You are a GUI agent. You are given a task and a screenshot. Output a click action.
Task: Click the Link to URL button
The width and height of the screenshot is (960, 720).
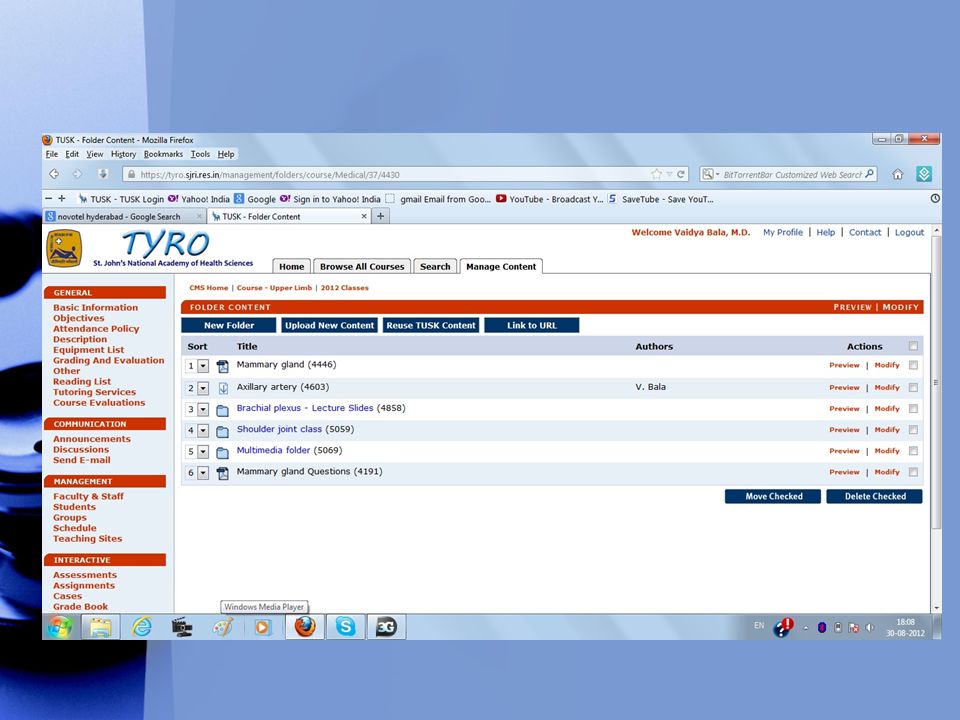[x=531, y=325]
